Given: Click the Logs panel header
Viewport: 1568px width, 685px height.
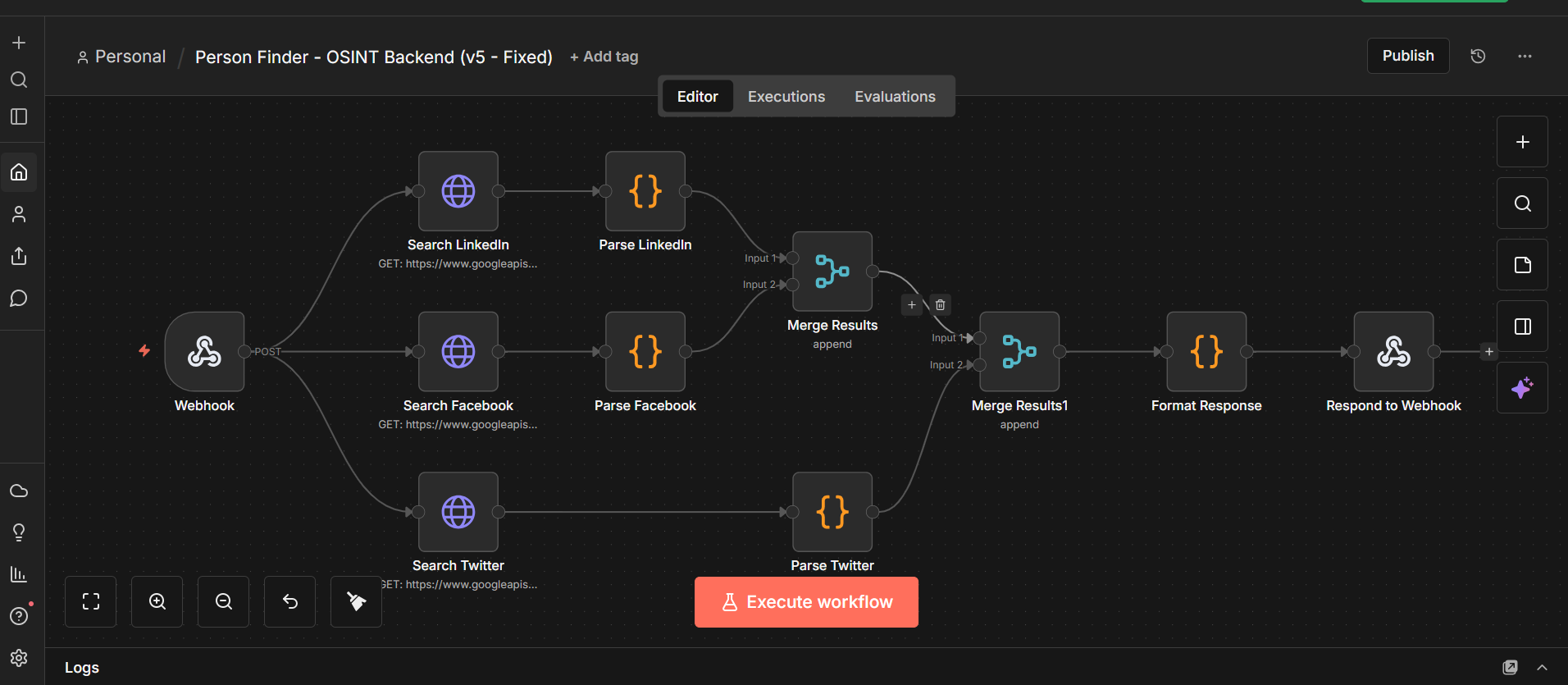Looking at the screenshot, I should click(x=806, y=667).
